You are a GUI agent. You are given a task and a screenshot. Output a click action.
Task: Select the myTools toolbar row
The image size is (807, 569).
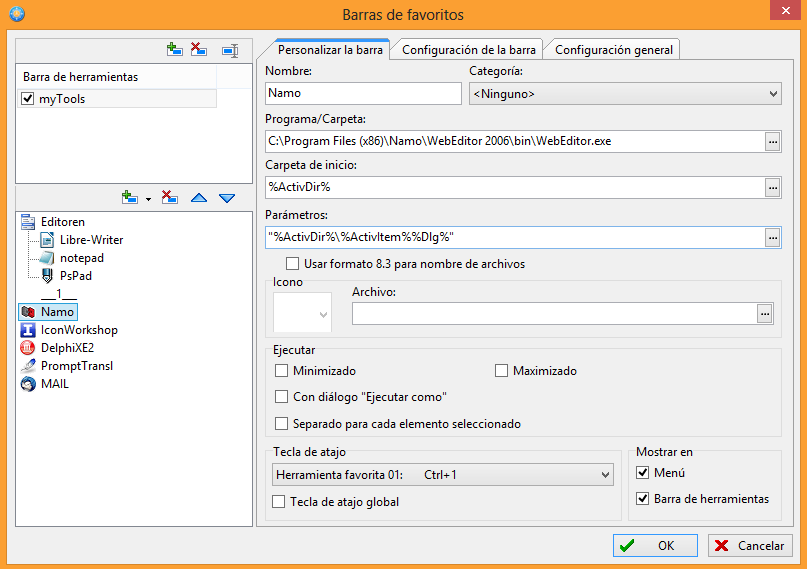pyautogui.click(x=117, y=98)
